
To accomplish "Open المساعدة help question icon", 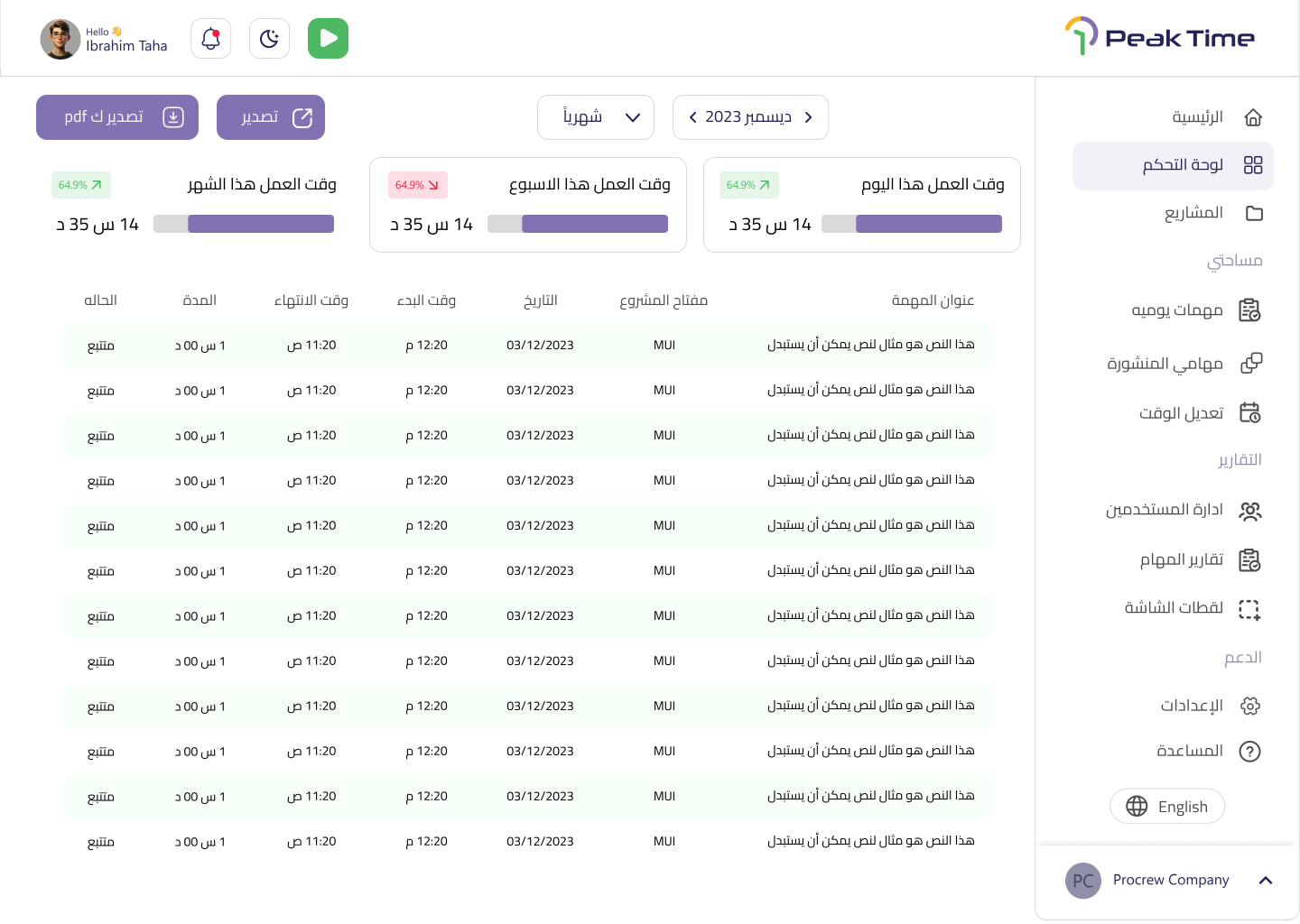I will pos(1250,751).
